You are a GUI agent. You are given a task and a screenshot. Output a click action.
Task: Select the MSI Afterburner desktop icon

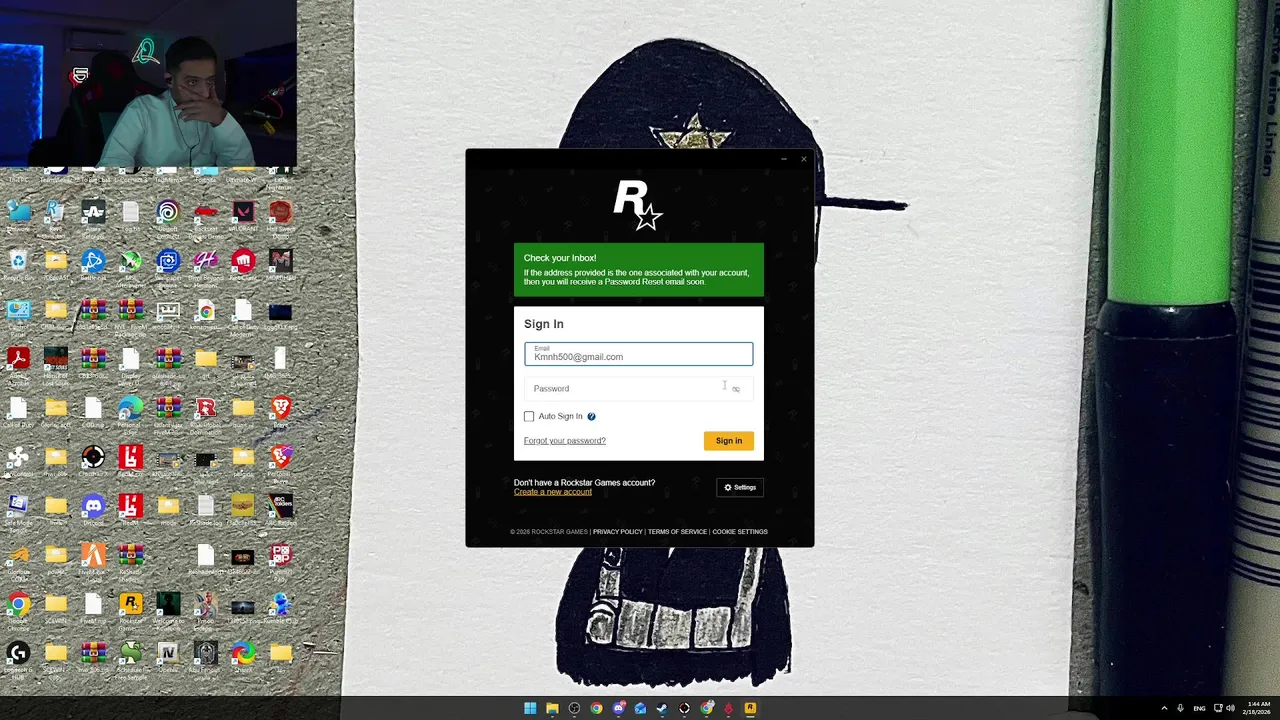[x=131, y=265]
